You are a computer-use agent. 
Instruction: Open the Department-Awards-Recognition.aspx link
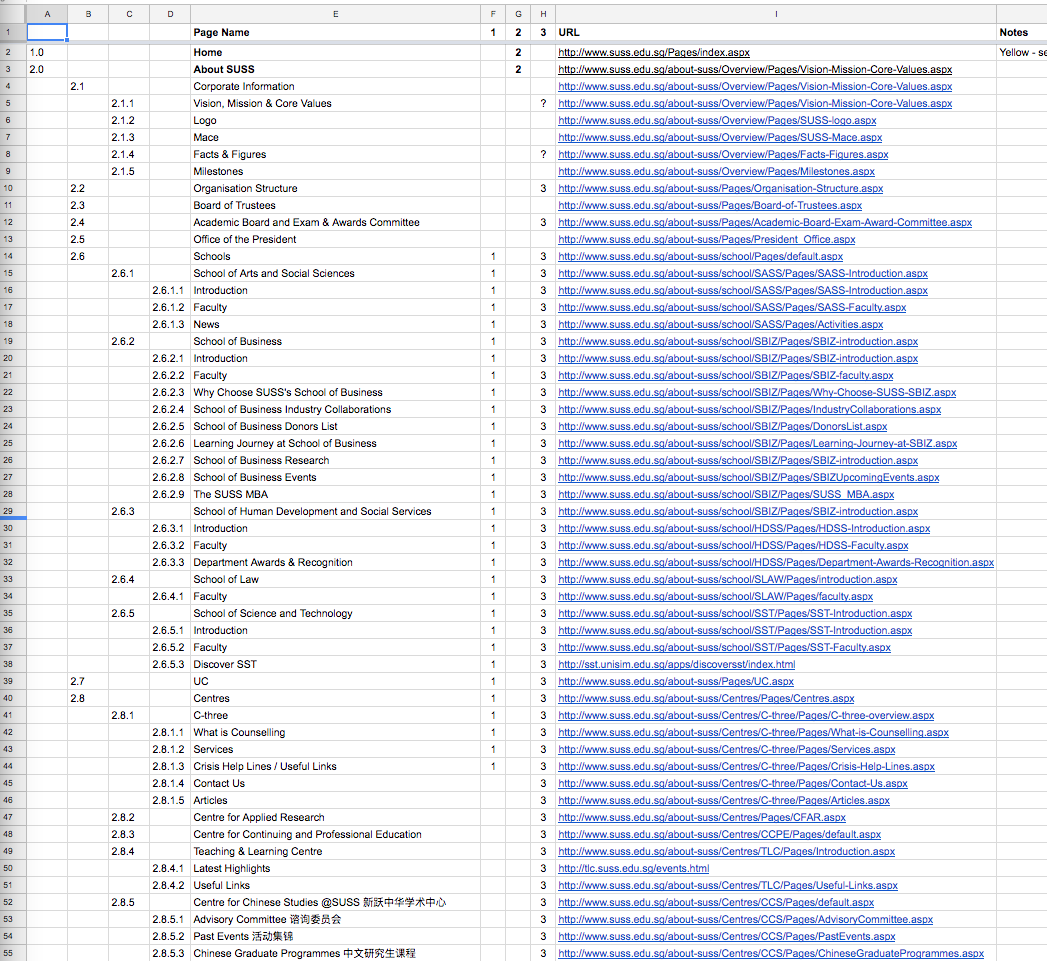pos(776,562)
